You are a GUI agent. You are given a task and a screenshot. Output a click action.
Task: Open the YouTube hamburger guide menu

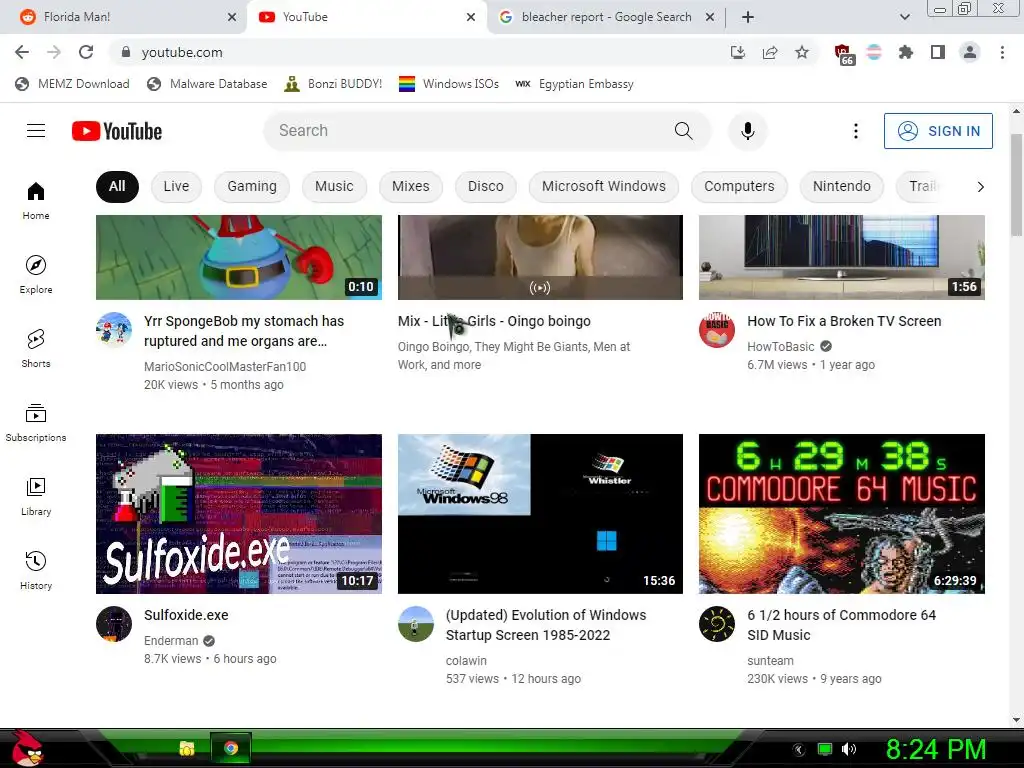(x=36, y=131)
